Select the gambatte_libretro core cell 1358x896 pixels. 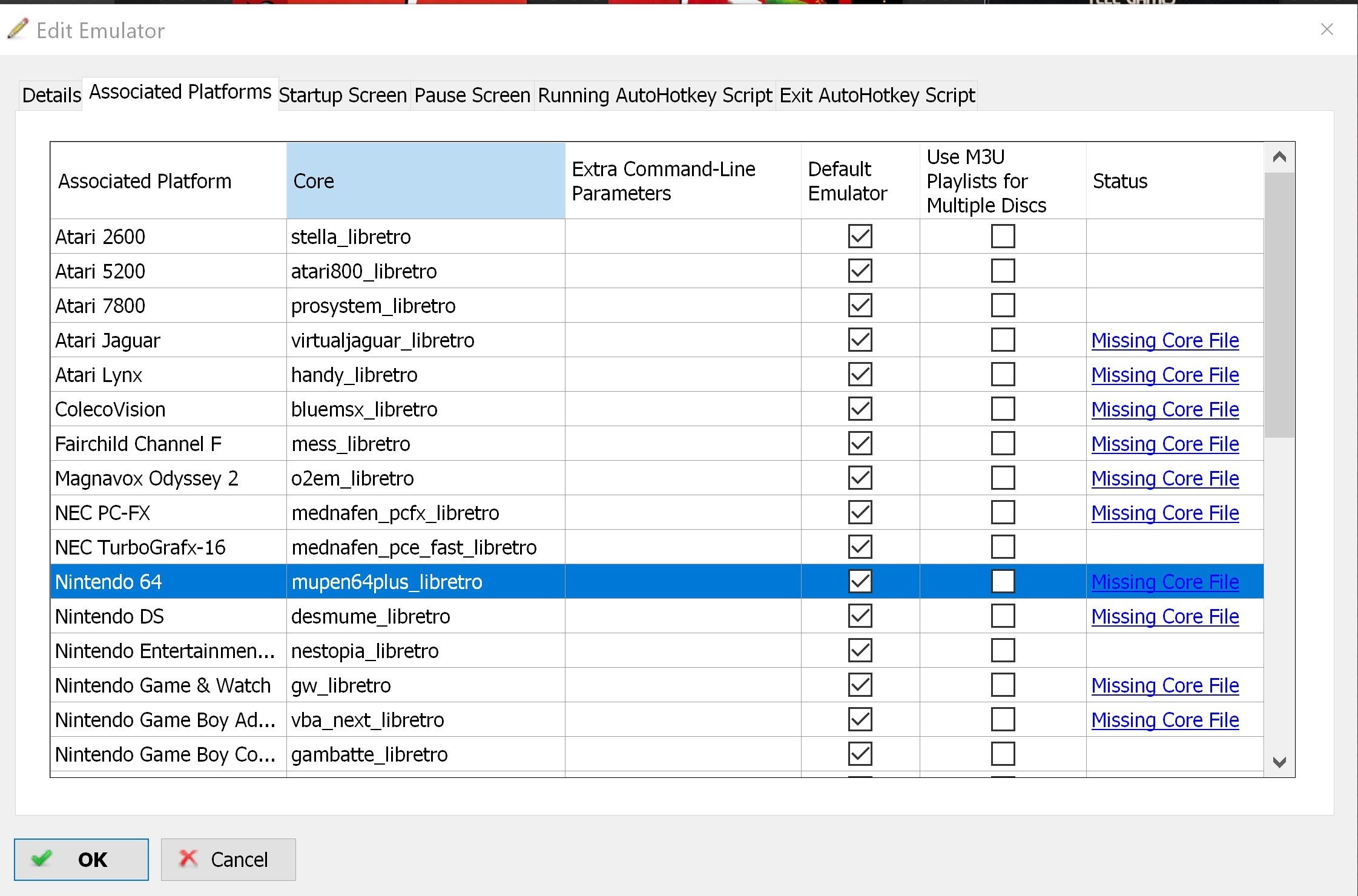point(426,754)
